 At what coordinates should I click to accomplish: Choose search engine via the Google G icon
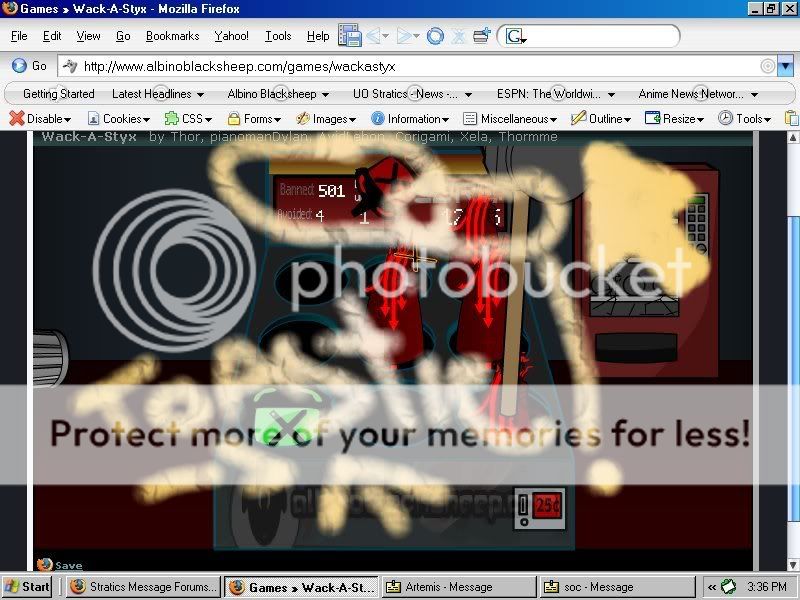[x=514, y=36]
